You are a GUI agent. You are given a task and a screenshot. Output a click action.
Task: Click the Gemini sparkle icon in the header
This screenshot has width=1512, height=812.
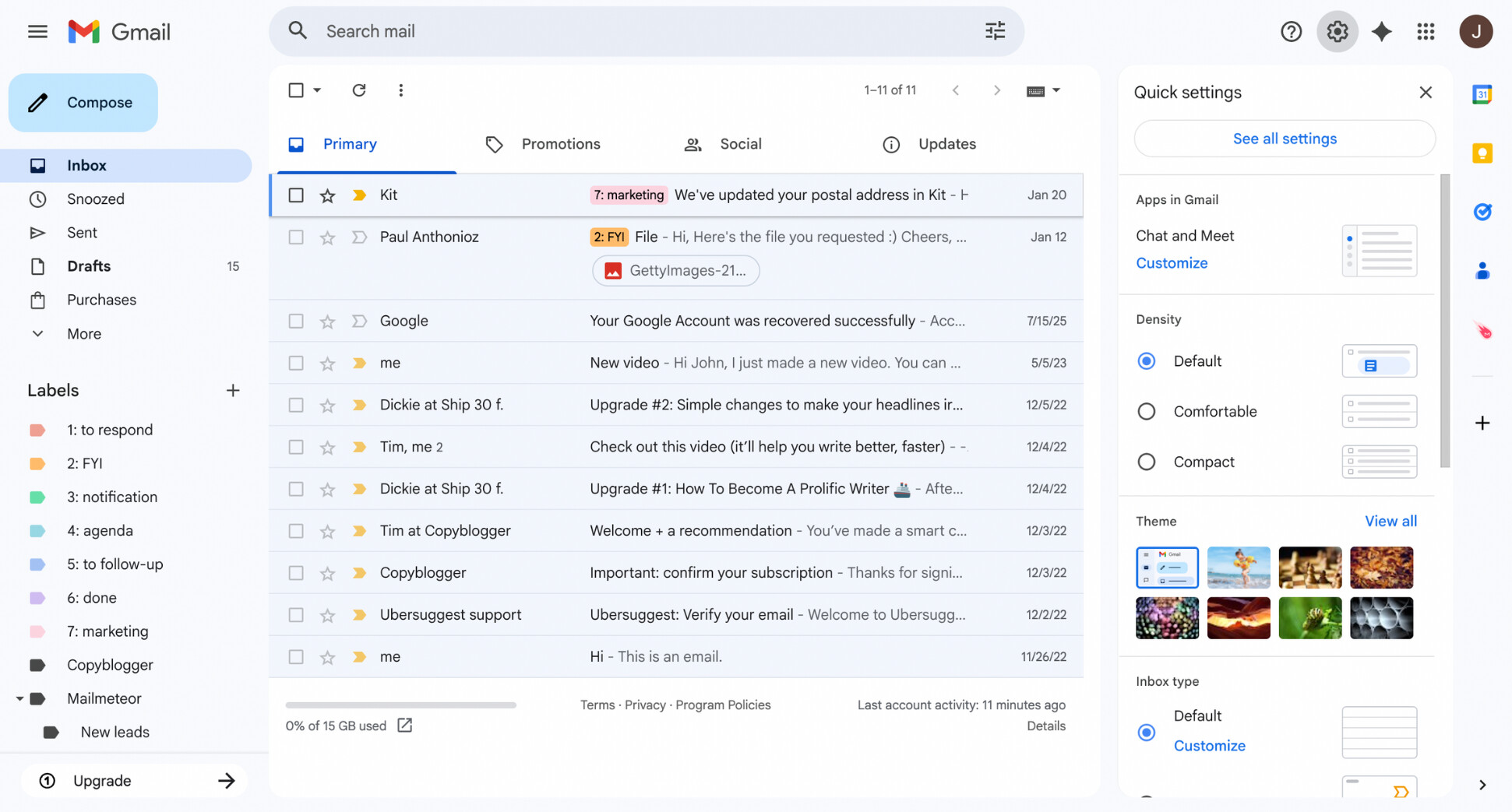click(x=1382, y=31)
